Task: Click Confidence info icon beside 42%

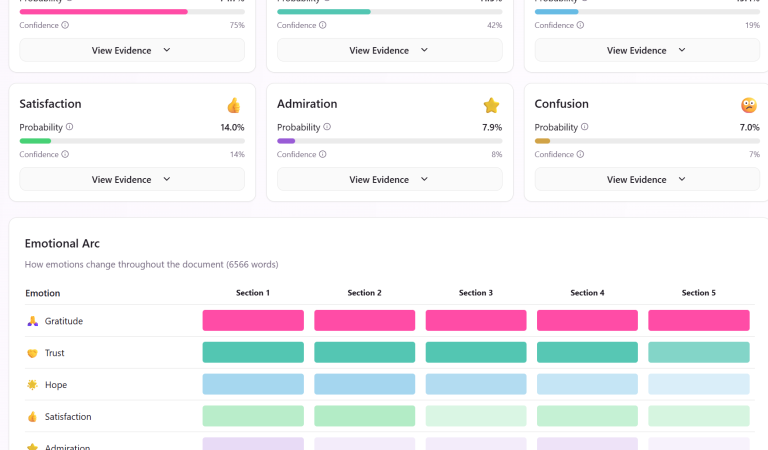Action: (323, 25)
